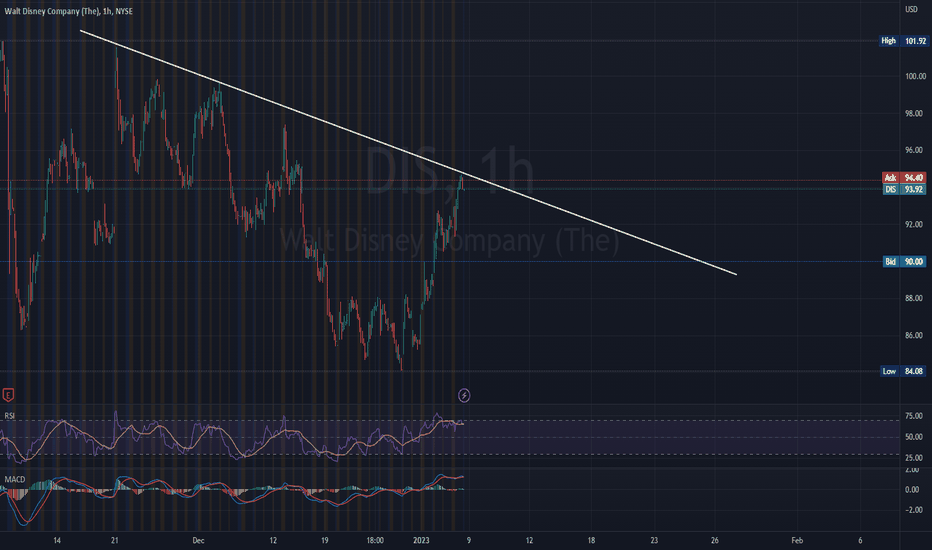
Task: Click the 14 date label on time axis
Action: pyautogui.click(x=57, y=540)
